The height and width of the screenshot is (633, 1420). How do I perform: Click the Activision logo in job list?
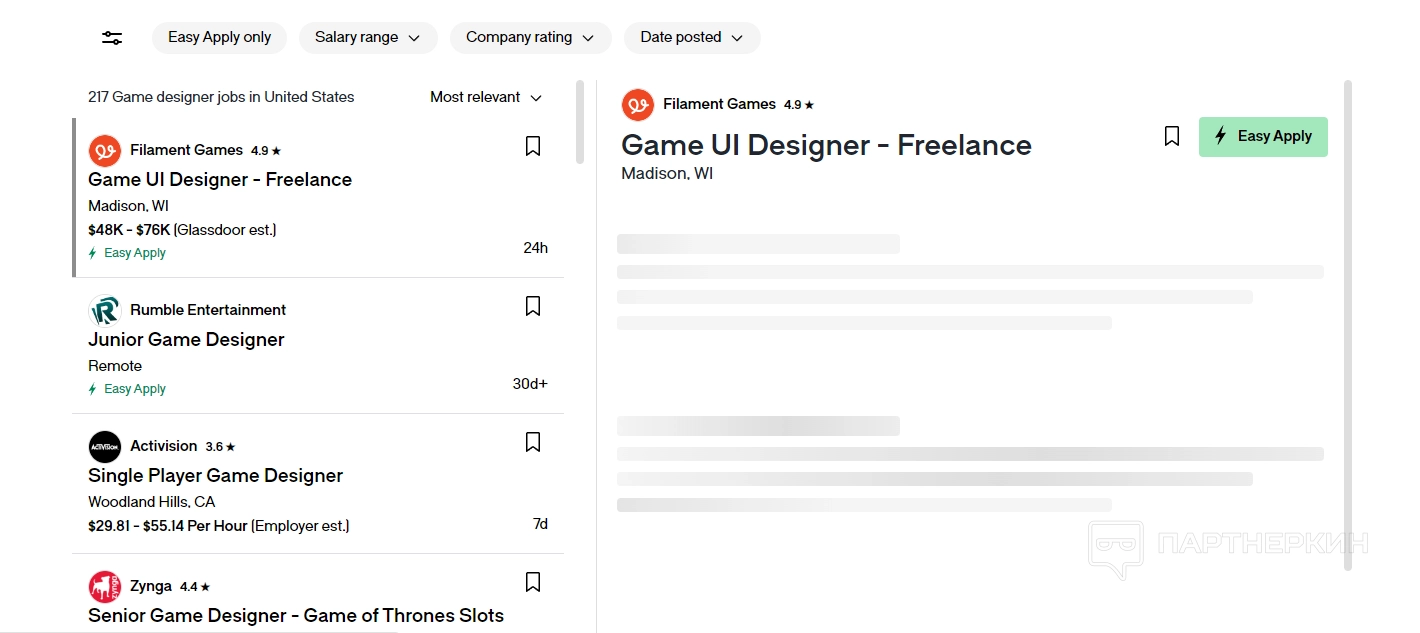coord(104,447)
